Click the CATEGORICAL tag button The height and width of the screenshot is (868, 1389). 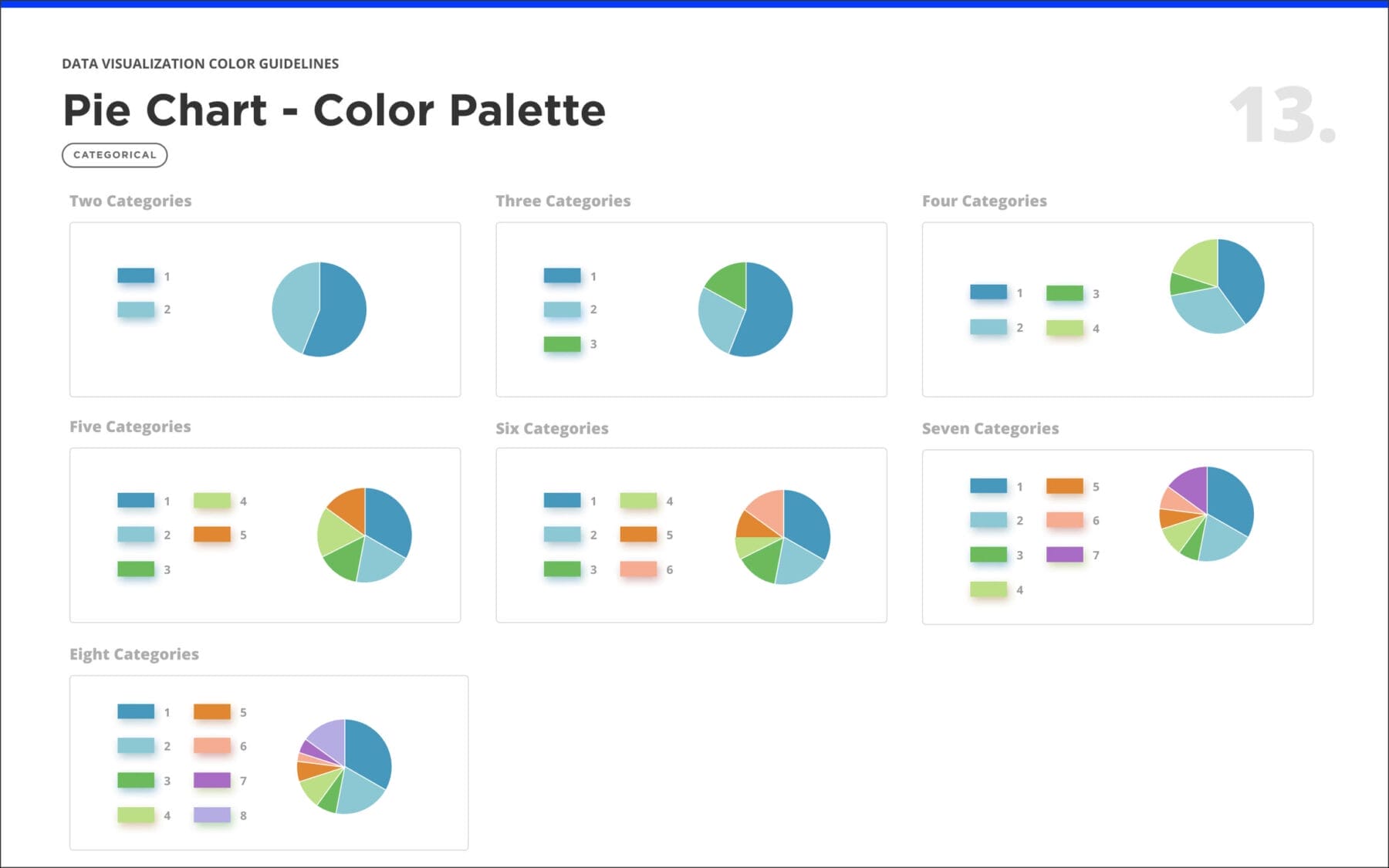(x=114, y=155)
